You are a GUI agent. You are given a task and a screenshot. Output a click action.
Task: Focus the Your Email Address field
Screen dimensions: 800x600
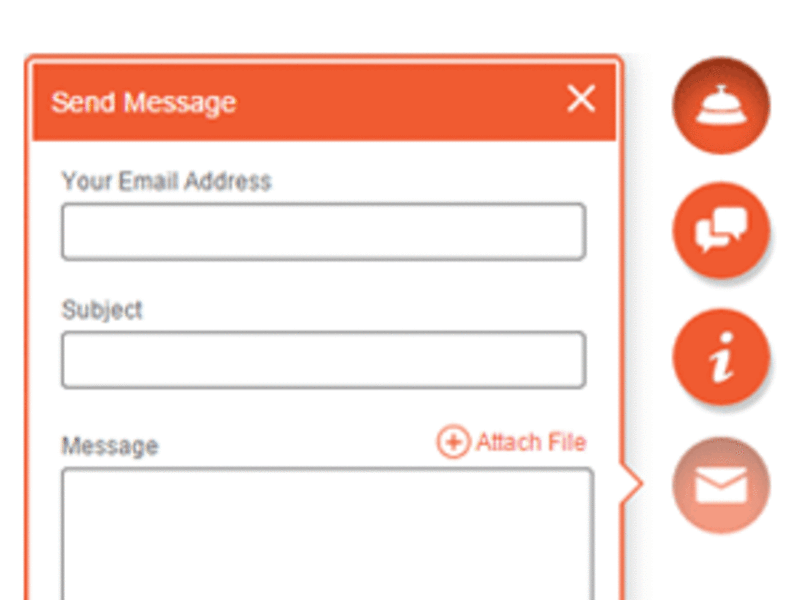tap(323, 232)
